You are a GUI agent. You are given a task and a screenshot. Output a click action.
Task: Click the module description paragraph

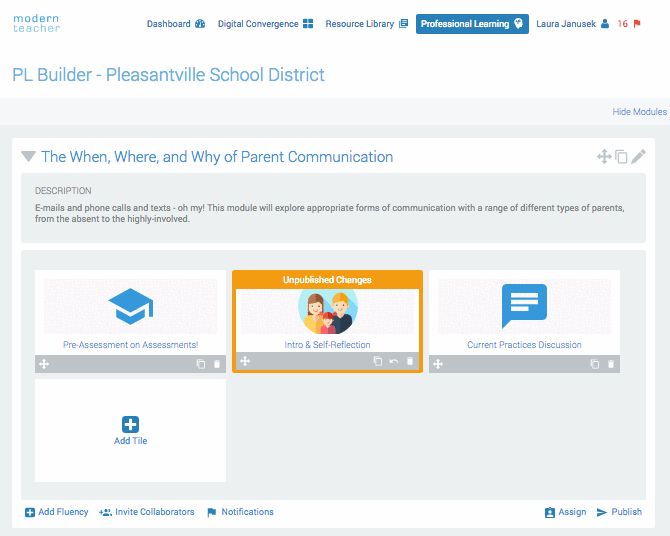pos(329,213)
